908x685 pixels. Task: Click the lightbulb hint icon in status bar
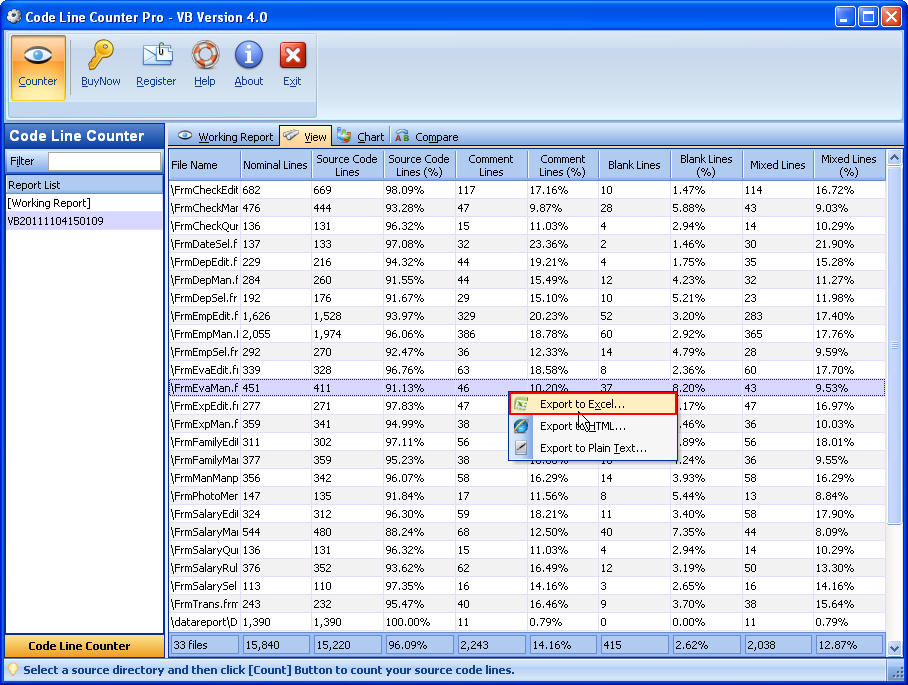pyautogui.click(x=13, y=670)
